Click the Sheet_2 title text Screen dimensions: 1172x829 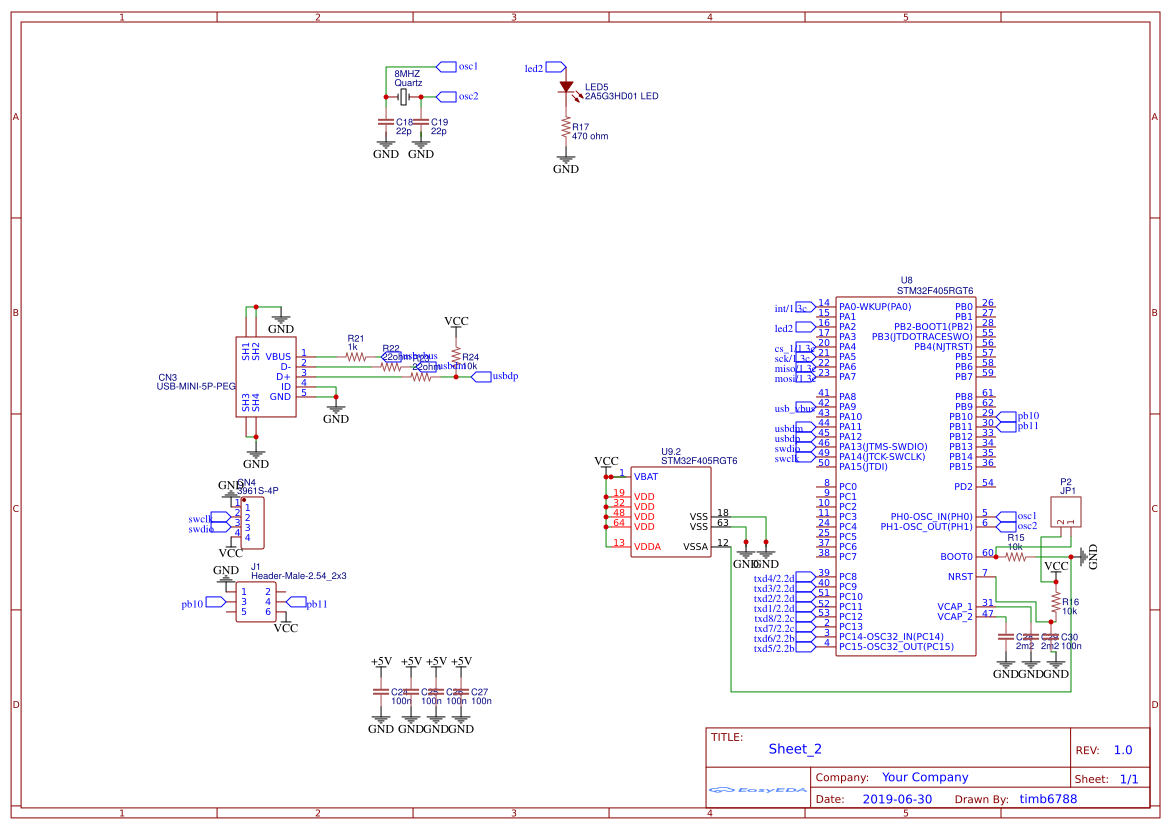[793, 748]
